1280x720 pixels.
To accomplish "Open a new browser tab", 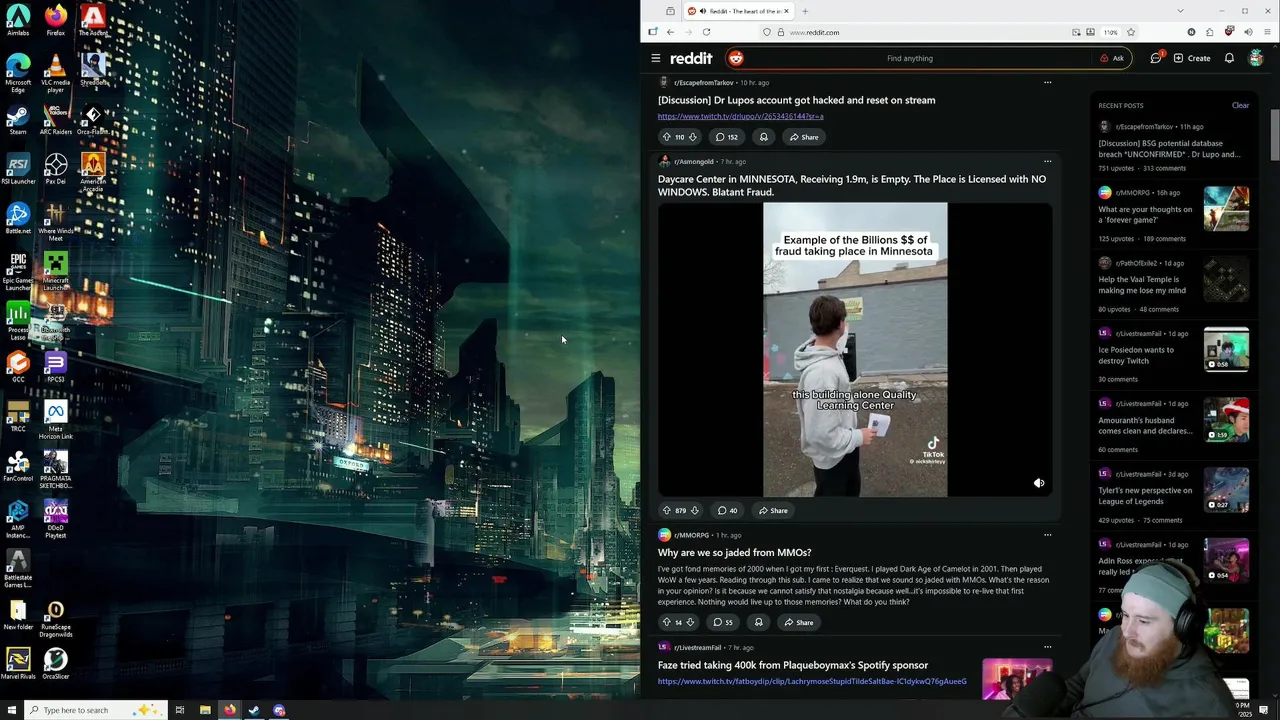I will coord(804,11).
